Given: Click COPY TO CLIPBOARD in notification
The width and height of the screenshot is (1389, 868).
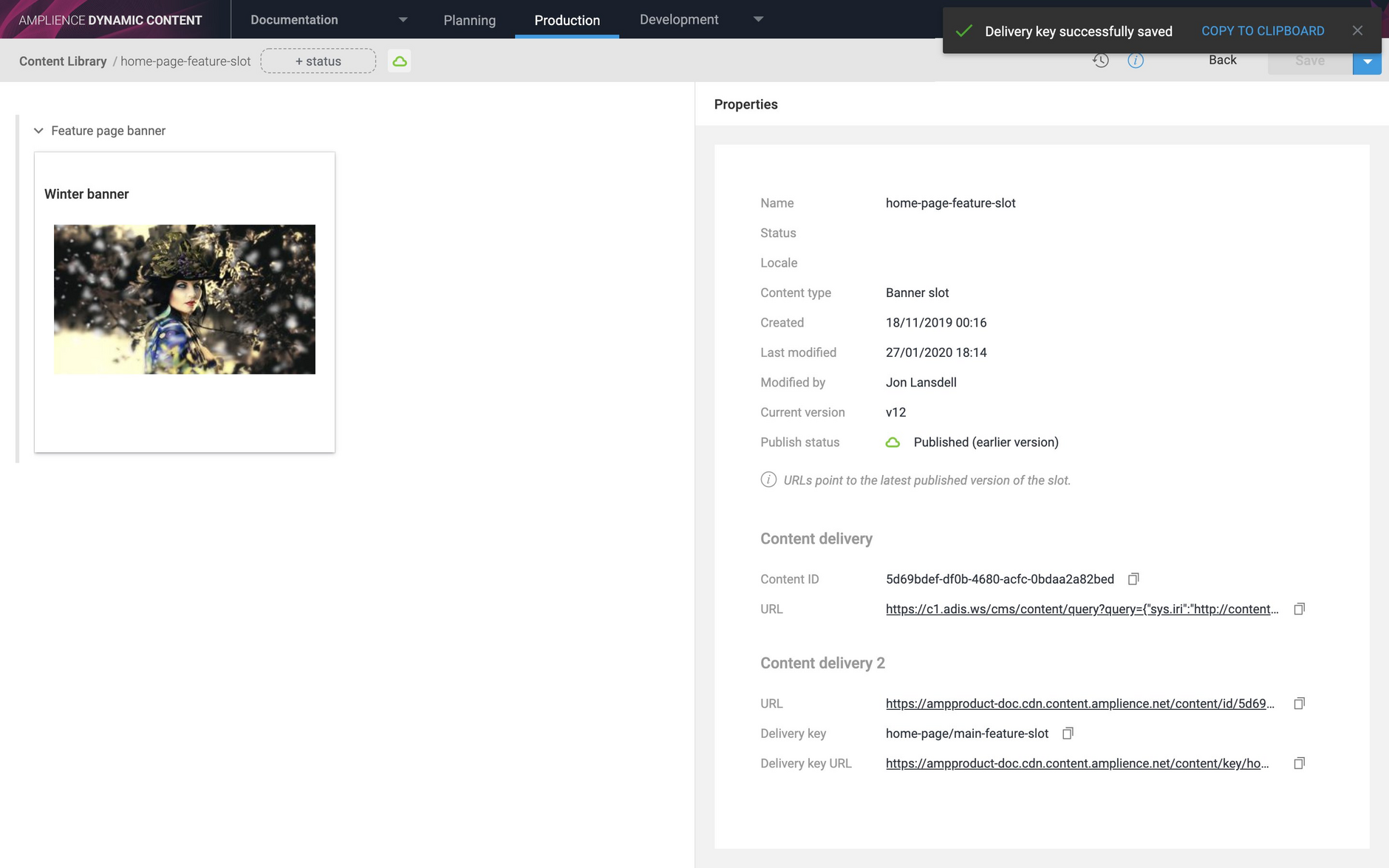Looking at the screenshot, I should (1262, 30).
